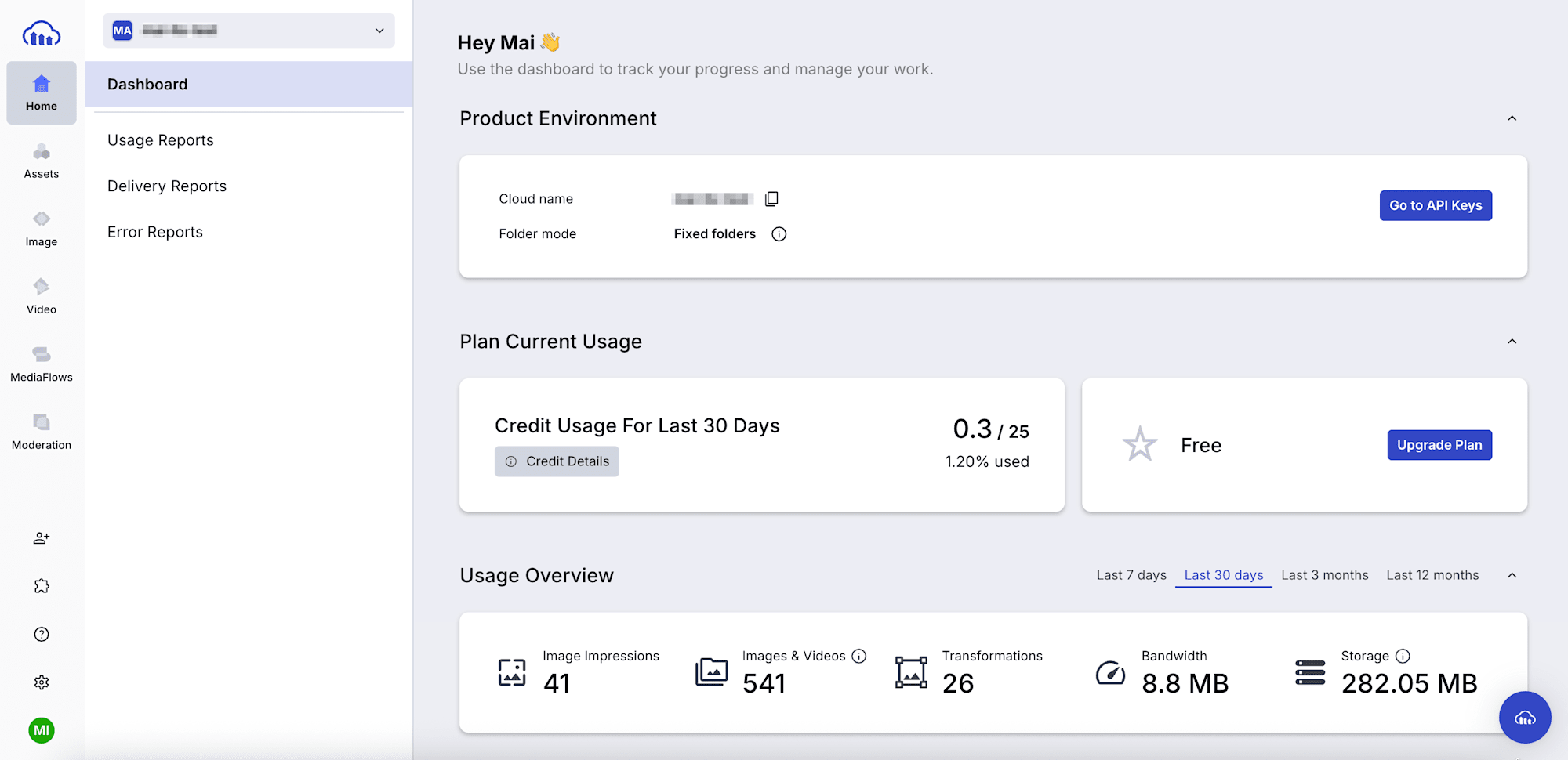
Task: Open the help icon in the sidebar
Action: coord(41,634)
